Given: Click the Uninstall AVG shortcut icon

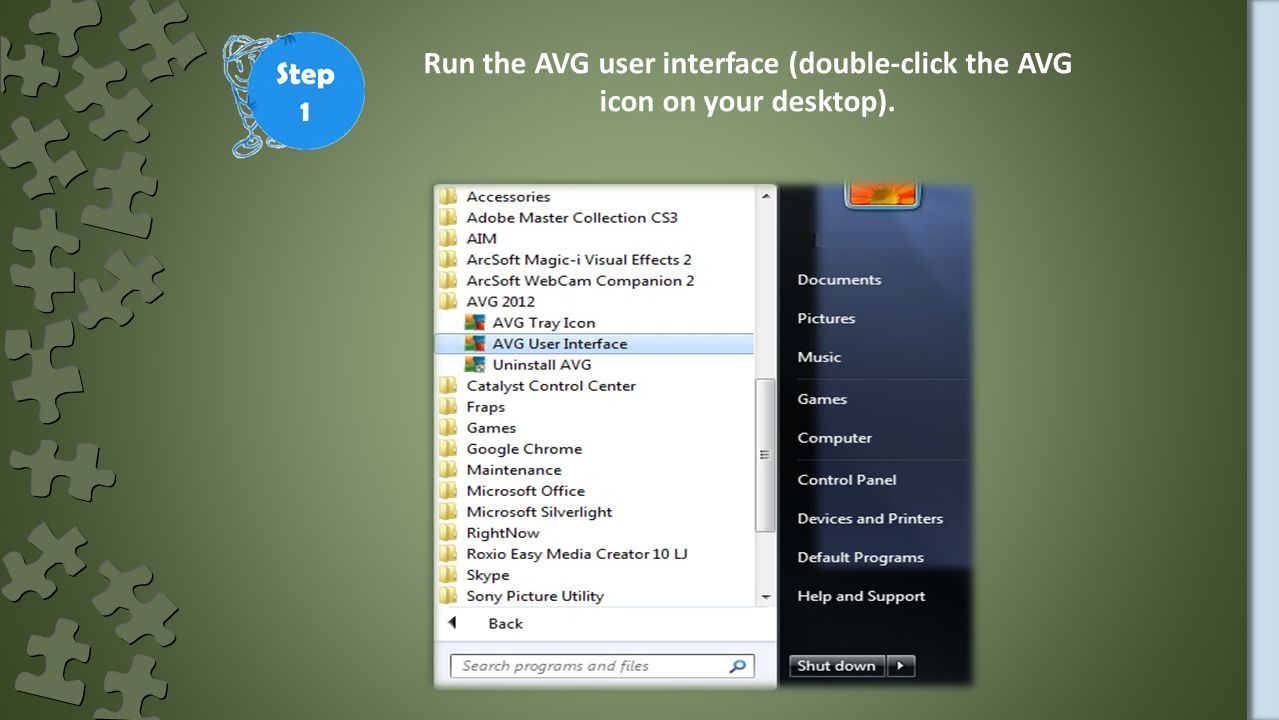Looking at the screenshot, I should click(475, 365).
